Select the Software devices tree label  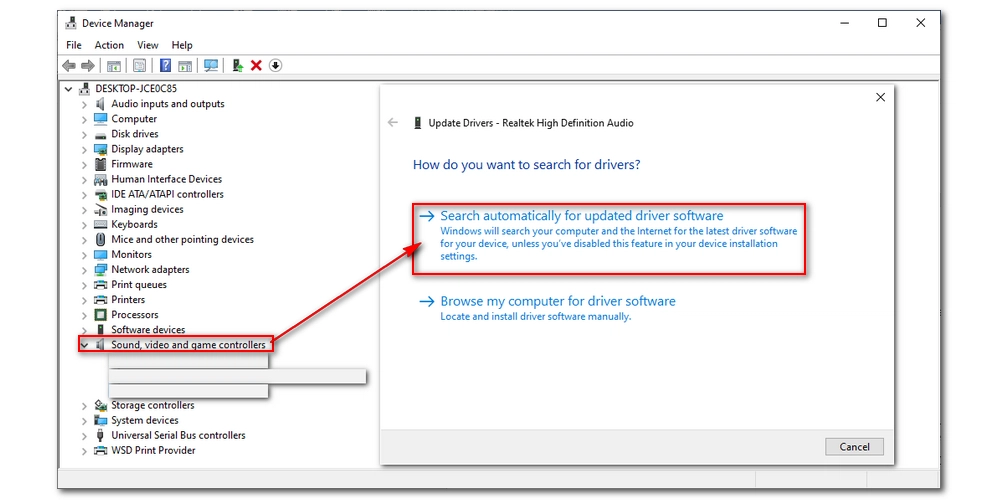coord(148,330)
